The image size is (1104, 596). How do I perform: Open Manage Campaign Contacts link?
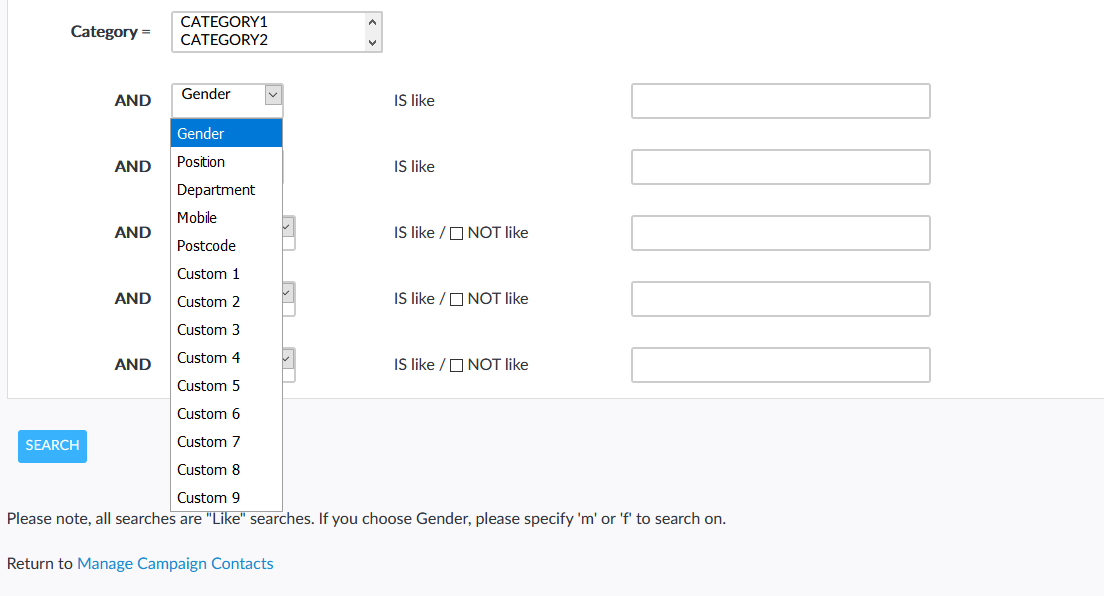pos(175,564)
